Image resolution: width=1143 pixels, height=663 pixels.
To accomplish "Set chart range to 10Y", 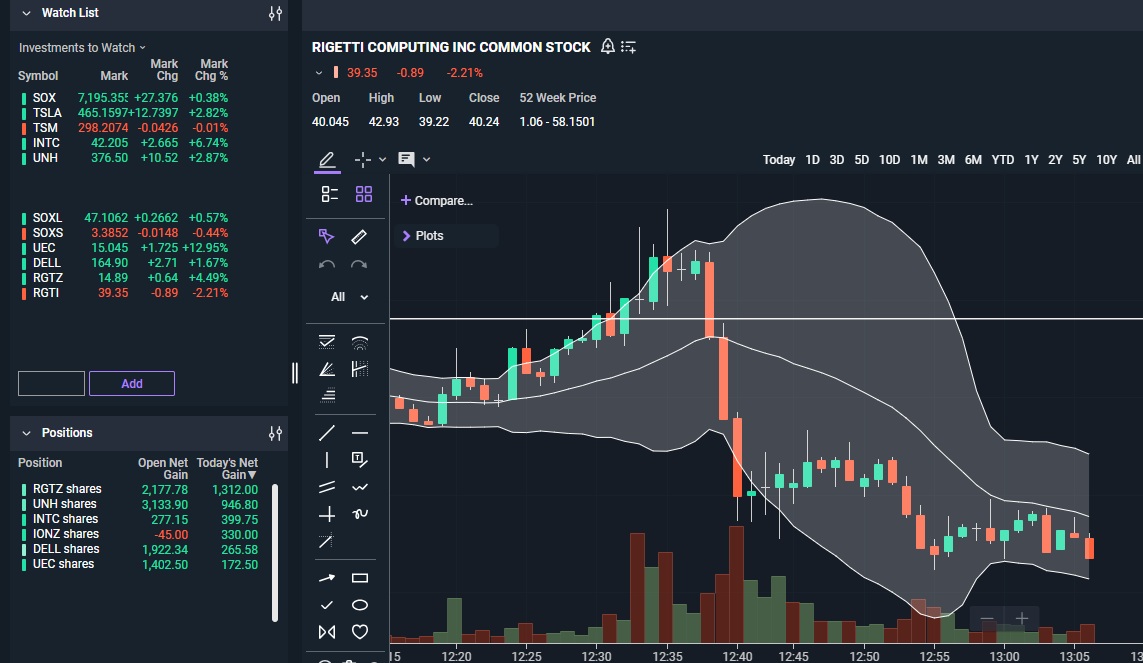I will click(x=1107, y=160).
